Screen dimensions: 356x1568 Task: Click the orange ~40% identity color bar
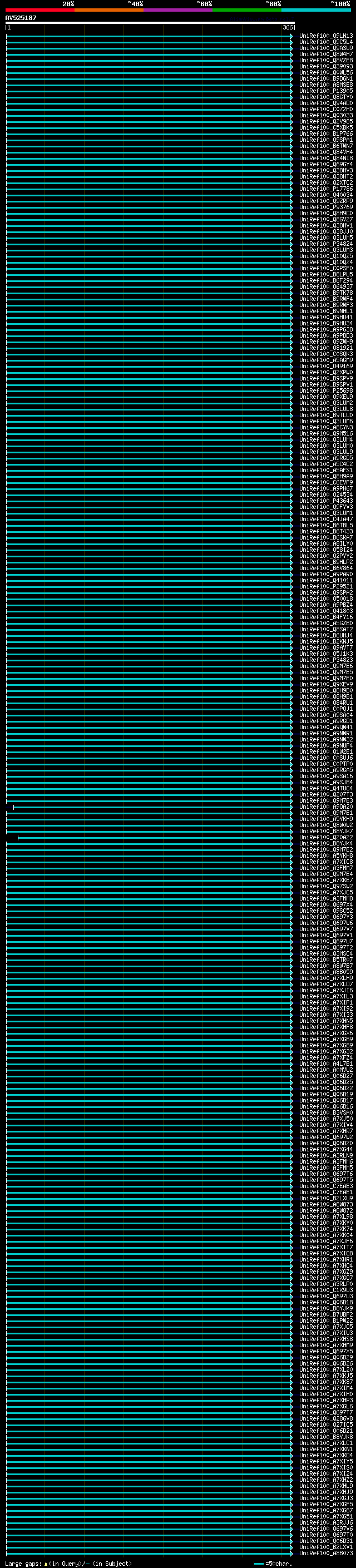(x=109, y=10)
